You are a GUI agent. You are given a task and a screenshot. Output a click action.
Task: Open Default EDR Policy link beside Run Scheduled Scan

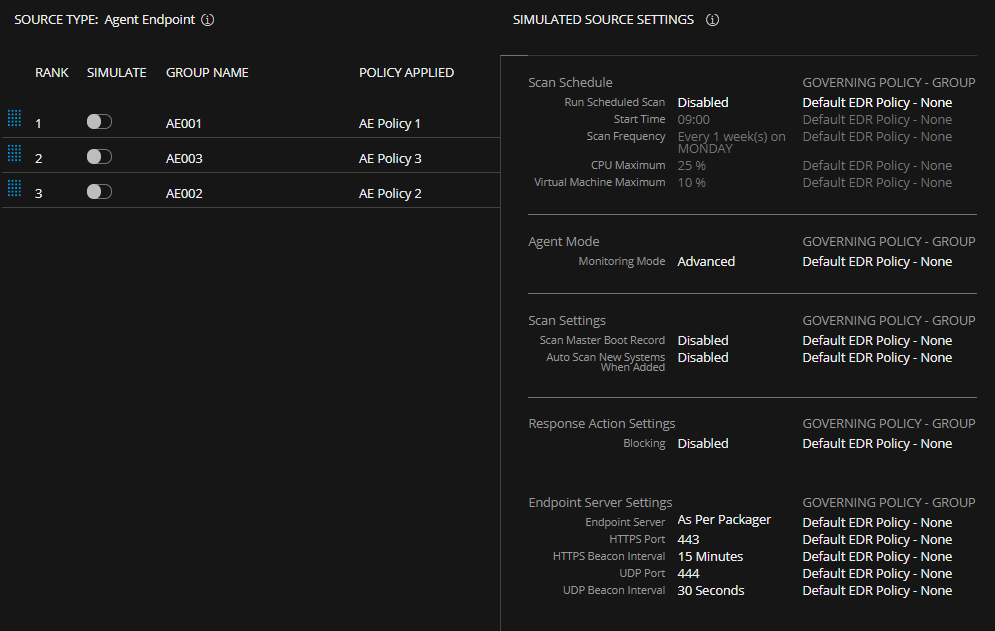point(877,101)
